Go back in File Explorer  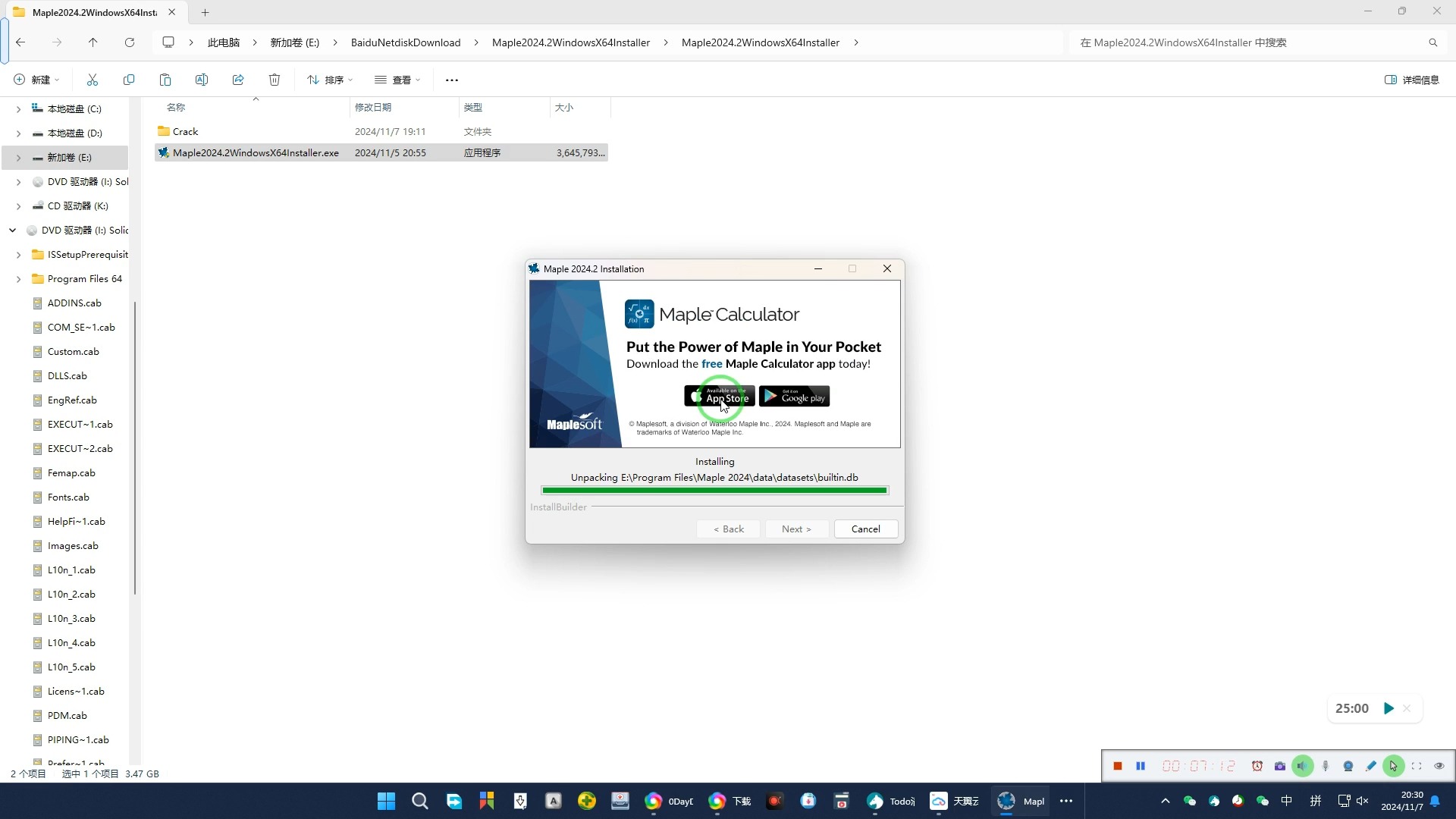coord(20,42)
